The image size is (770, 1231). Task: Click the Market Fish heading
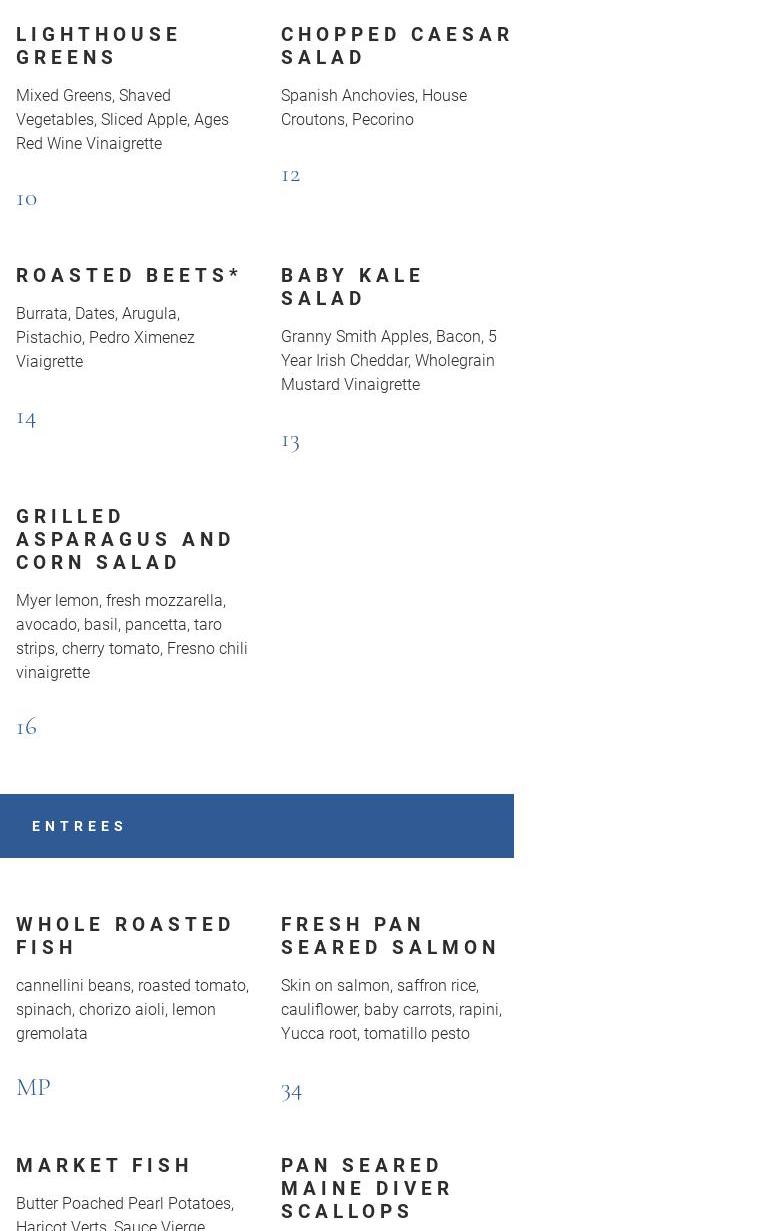tap(104, 1165)
